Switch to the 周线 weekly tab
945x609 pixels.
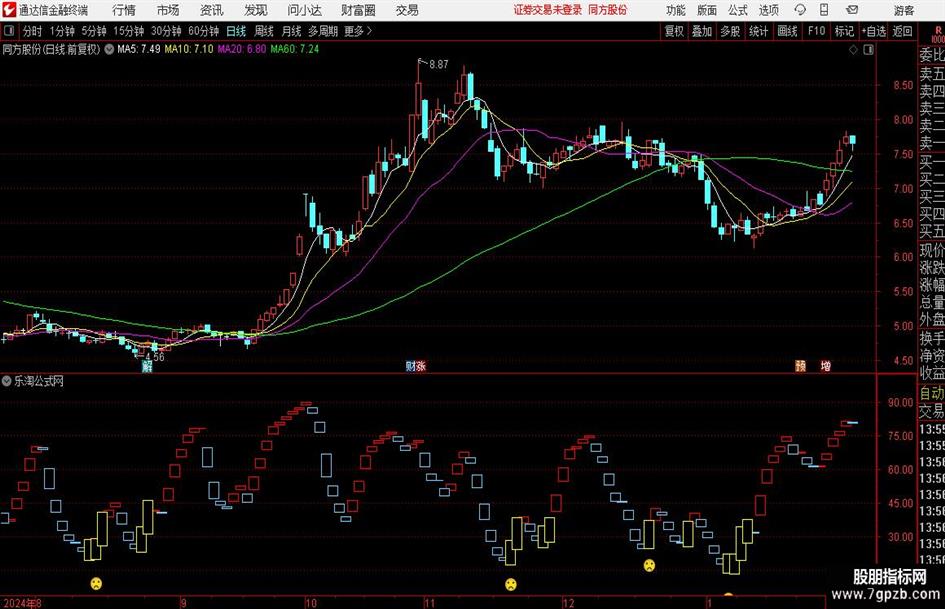pos(263,31)
